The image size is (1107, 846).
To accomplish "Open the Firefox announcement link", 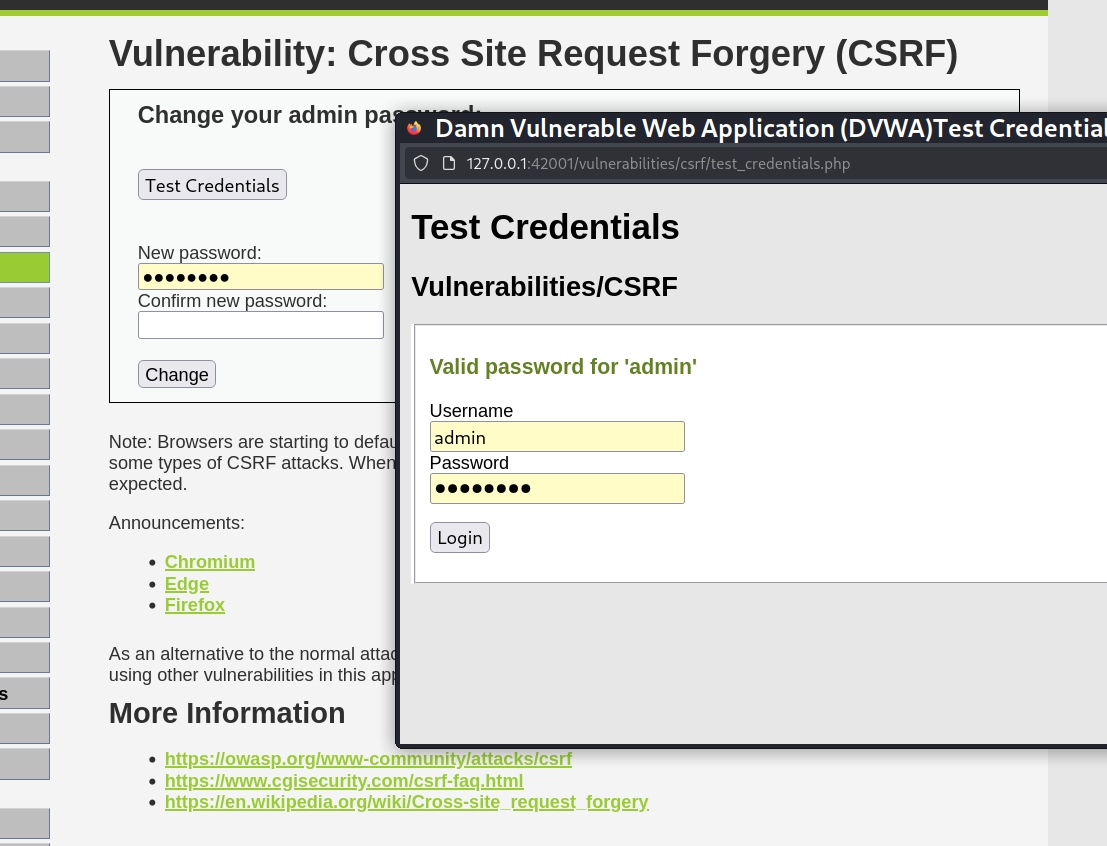I will (x=195, y=605).
